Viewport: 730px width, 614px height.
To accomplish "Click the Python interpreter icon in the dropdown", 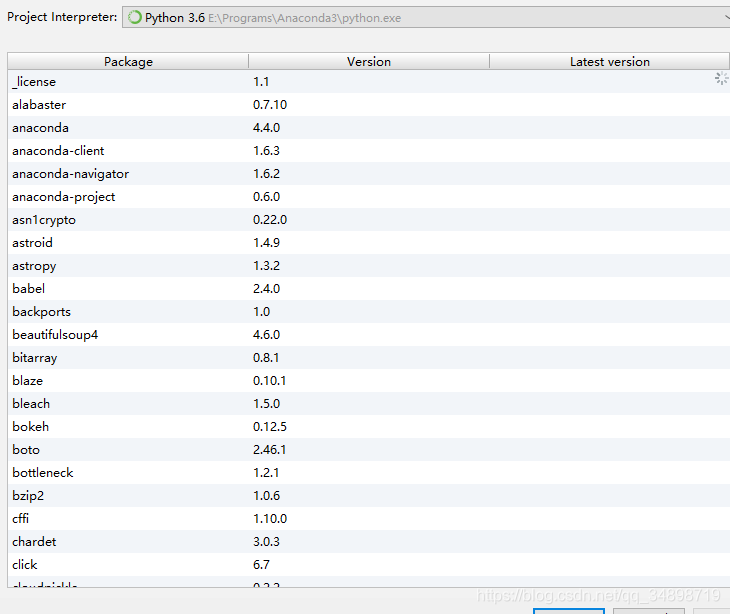I will pos(135,18).
